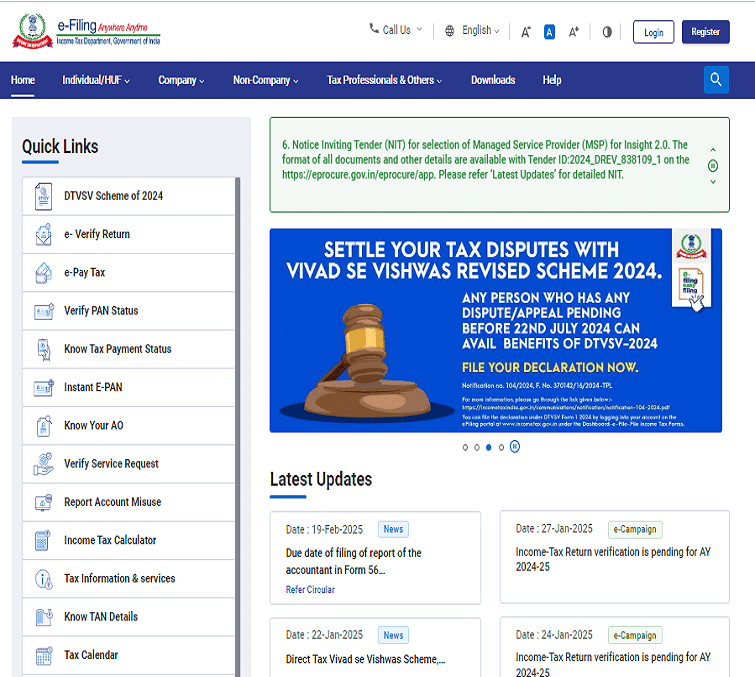This screenshot has height=677, width=755.
Task: Click the e-Pay Tax icon
Action: tap(43, 272)
